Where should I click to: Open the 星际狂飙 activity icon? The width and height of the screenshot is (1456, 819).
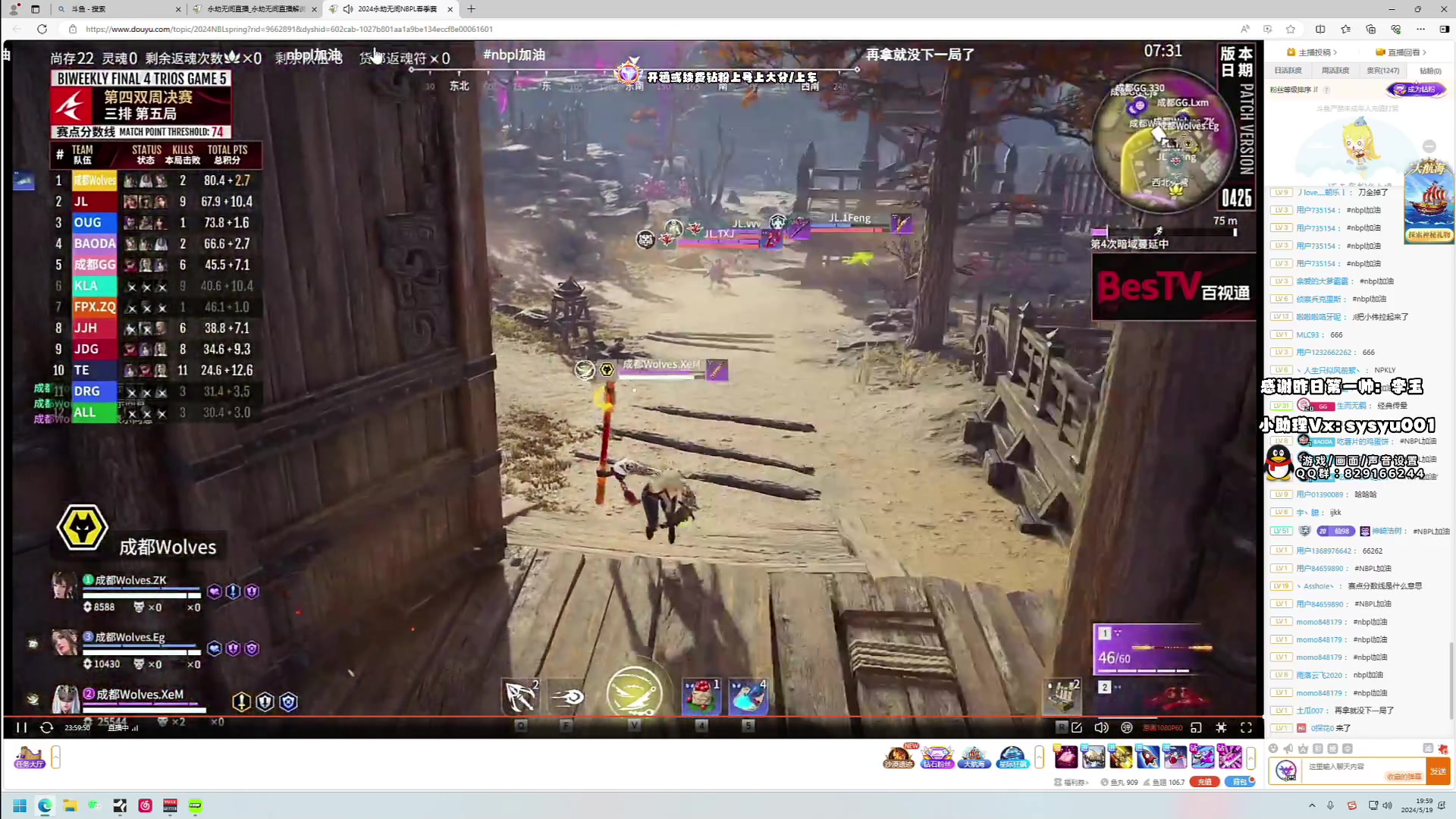tap(1012, 756)
